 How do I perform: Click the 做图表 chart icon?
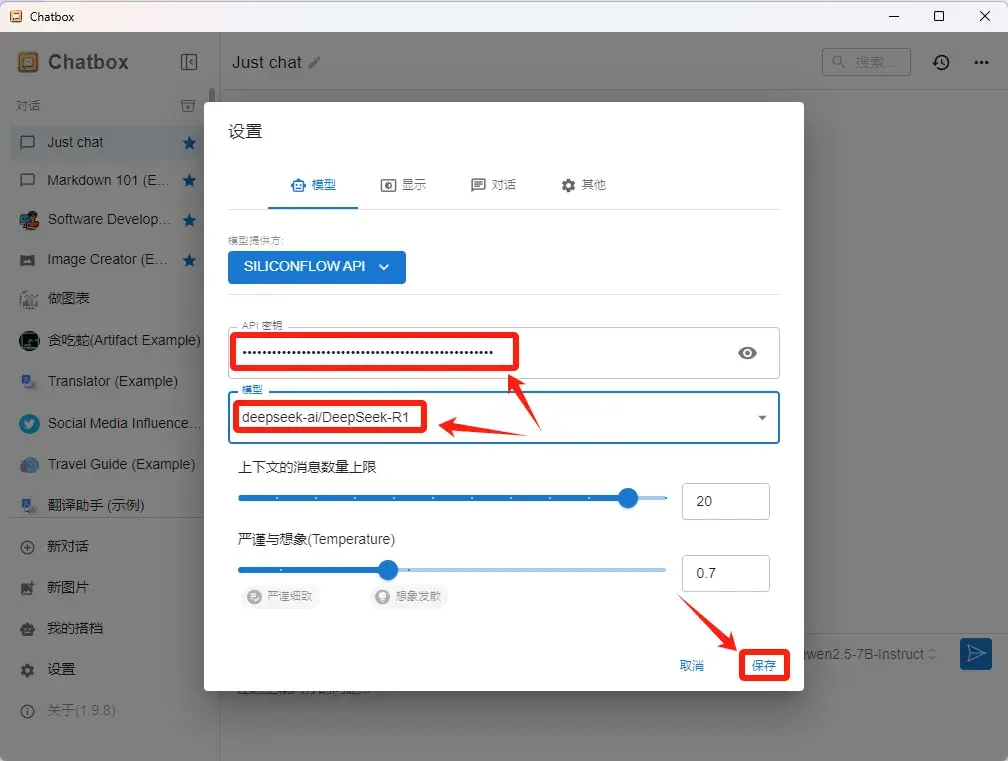click(29, 299)
